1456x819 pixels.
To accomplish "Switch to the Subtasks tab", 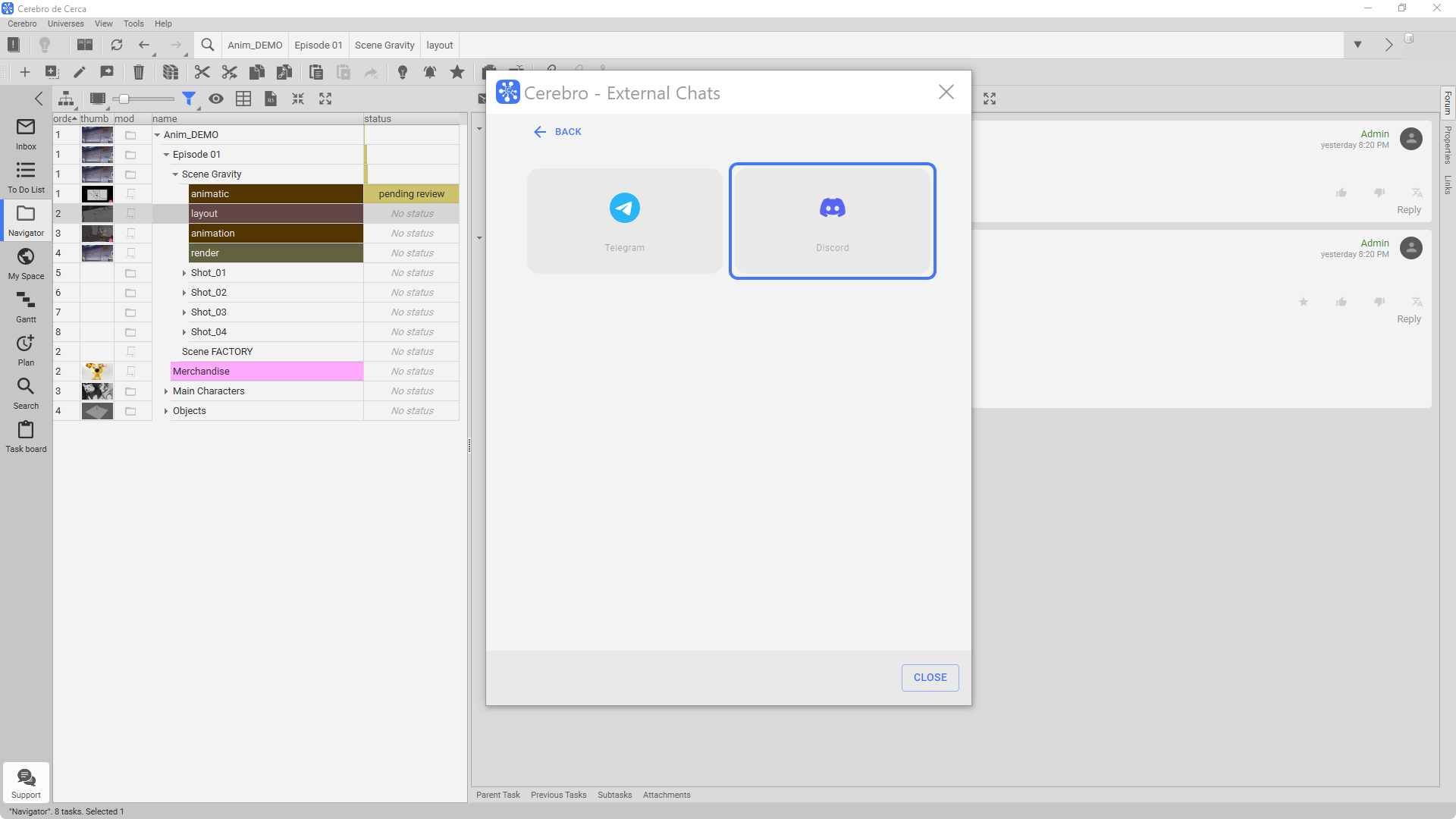I will [x=614, y=795].
